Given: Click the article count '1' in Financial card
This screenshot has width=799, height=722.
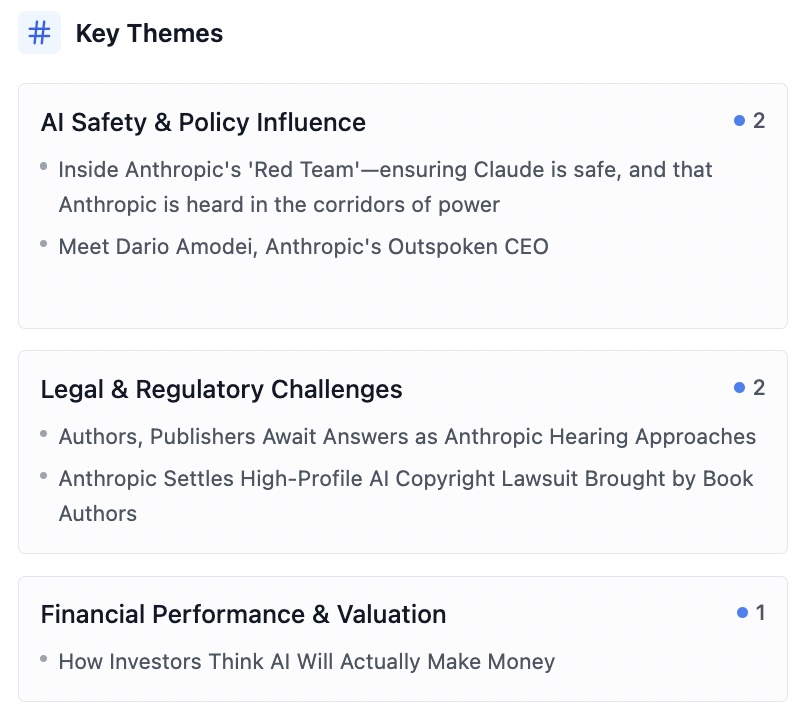Looking at the screenshot, I should tap(760, 613).
